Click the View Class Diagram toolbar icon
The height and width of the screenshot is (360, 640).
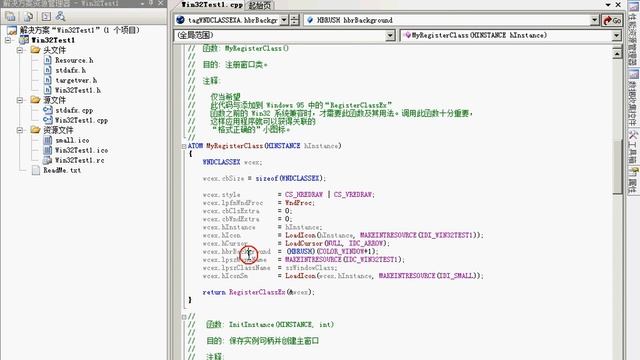tap(60, 16)
